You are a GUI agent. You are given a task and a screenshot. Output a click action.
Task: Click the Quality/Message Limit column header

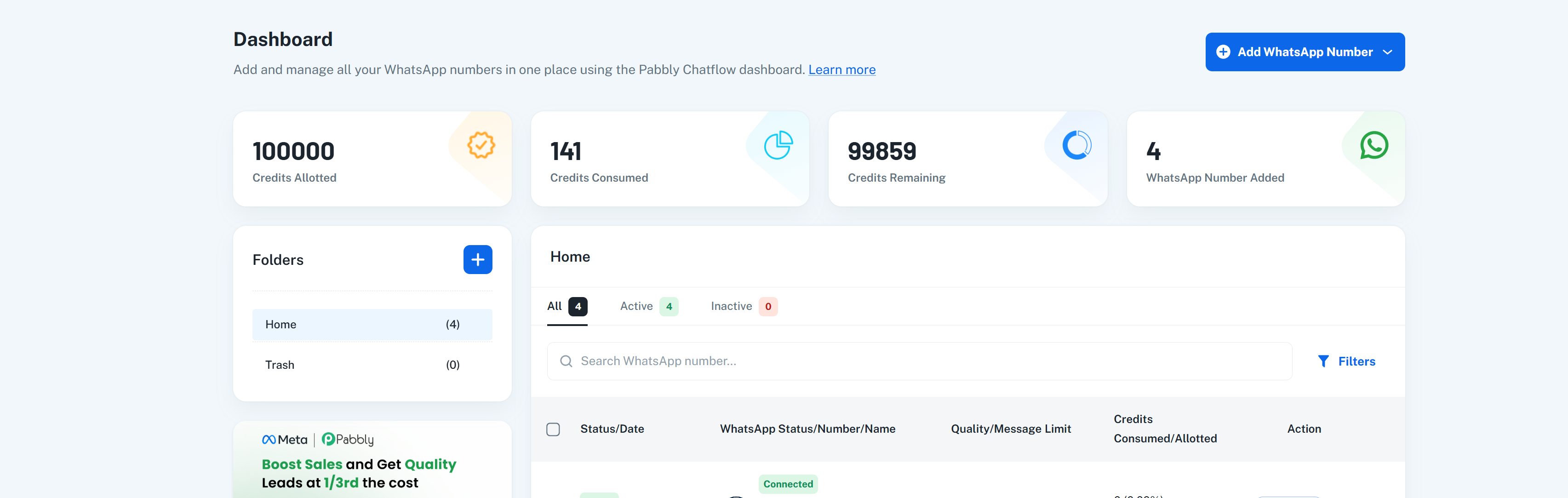[1011, 429]
